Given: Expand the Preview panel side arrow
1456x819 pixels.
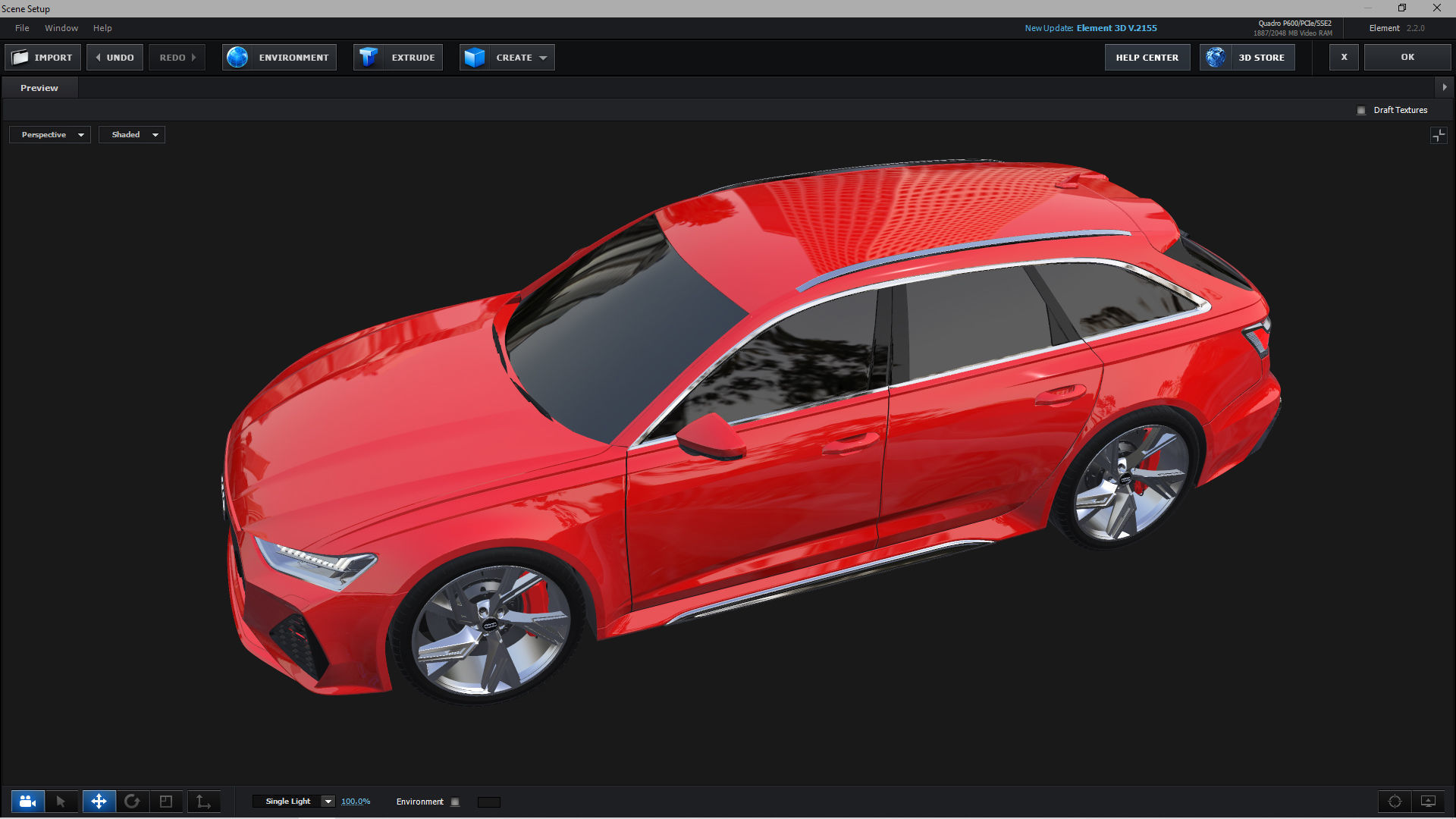Looking at the screenshot, I should [x=1445, y=87].
